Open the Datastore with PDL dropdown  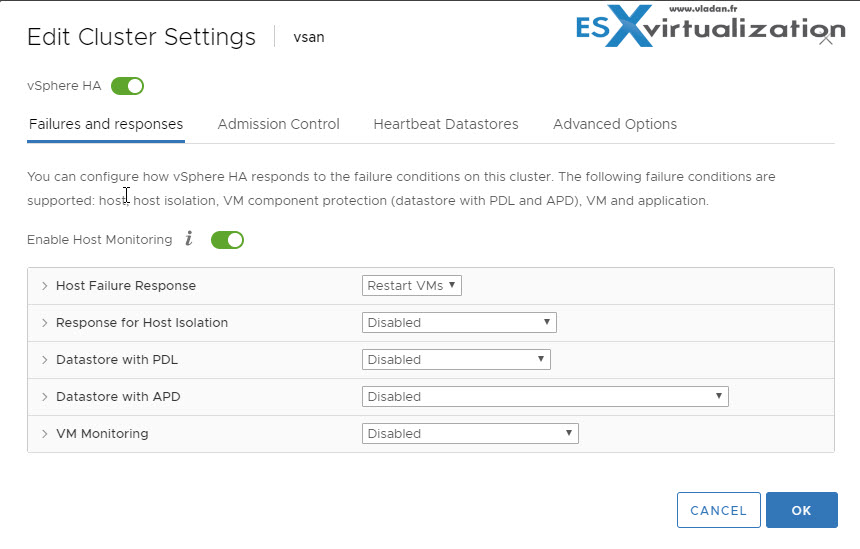456,360
